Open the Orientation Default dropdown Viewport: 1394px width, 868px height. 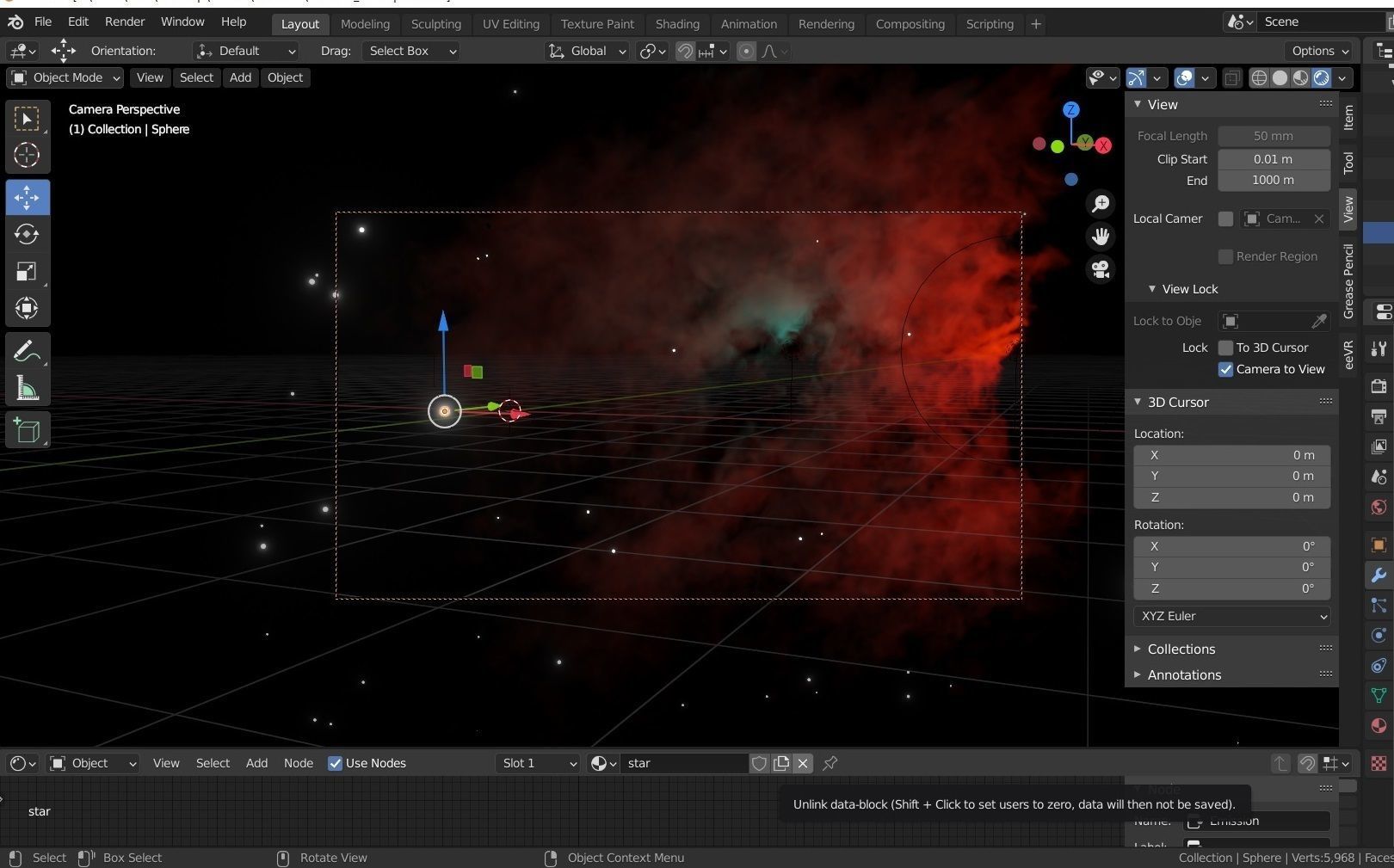pos(246,52)
